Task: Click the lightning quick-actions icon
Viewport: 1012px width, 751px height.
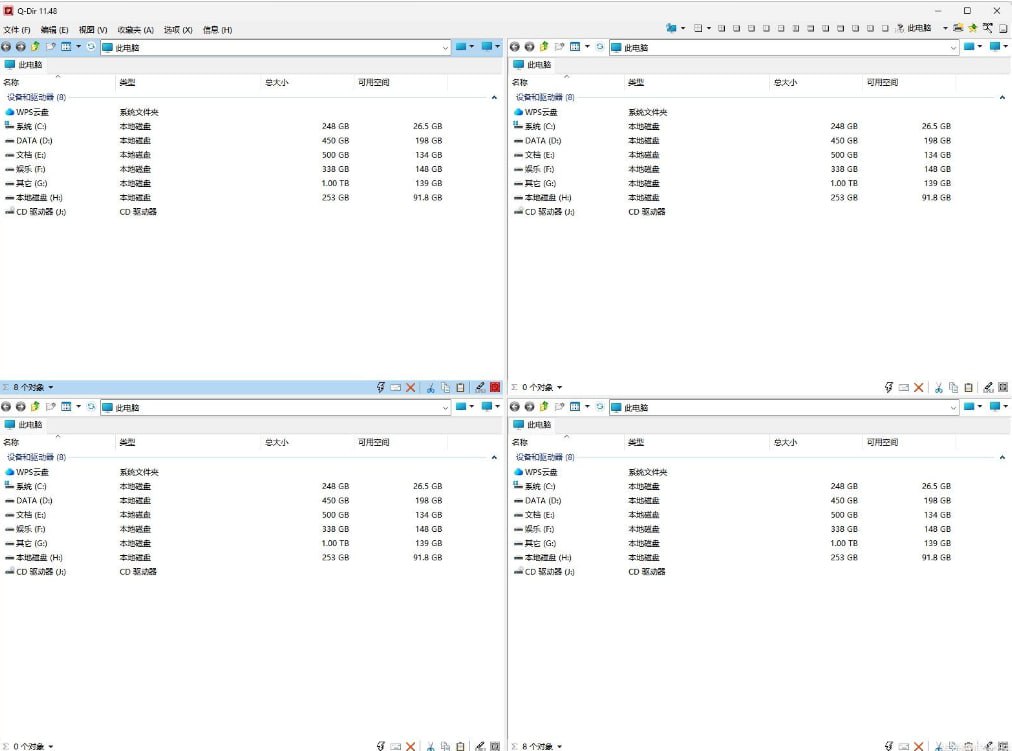Action: coord(381,387)
